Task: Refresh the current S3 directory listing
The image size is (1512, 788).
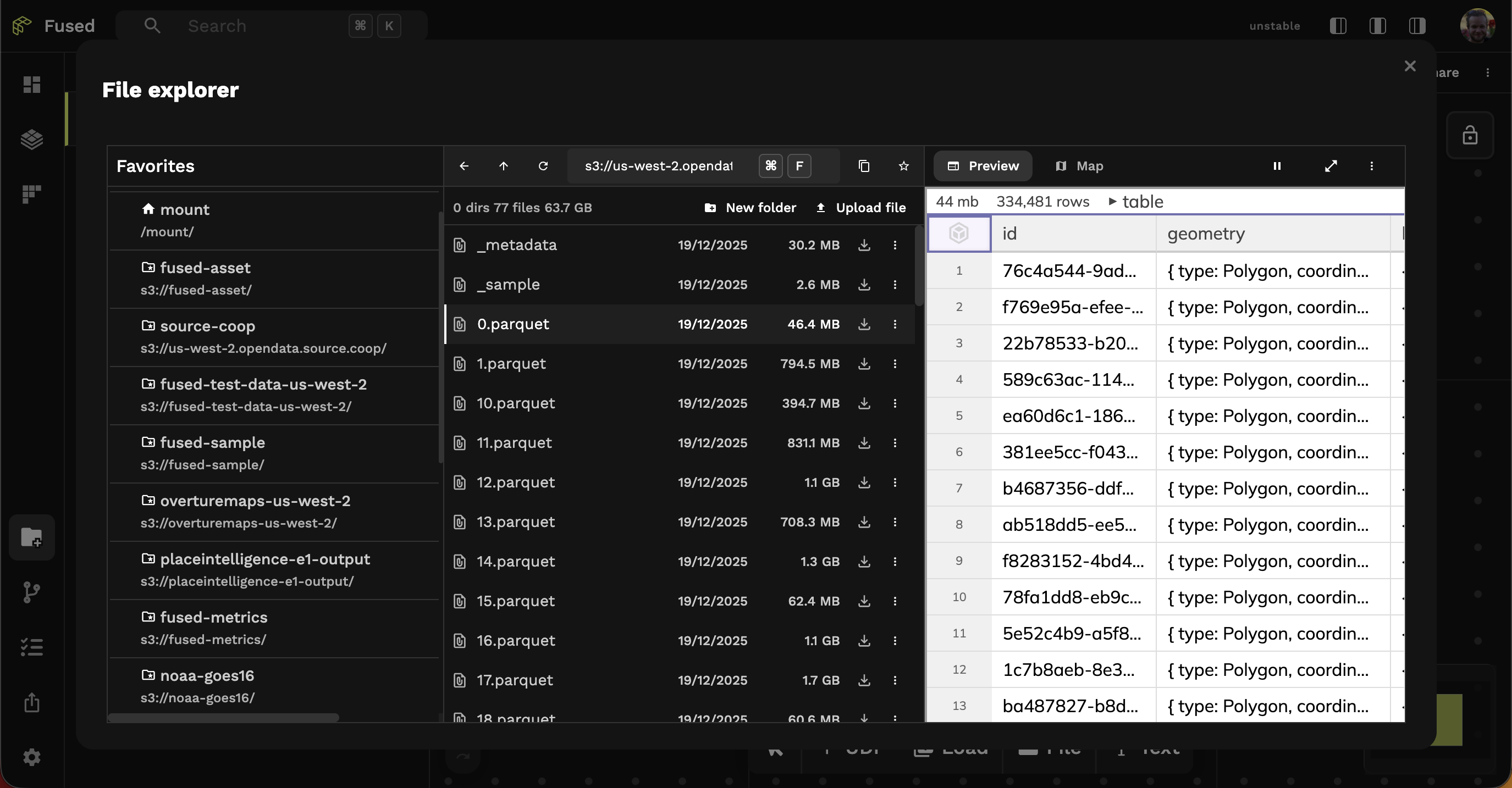Action: pyautogui.click(x=543, y=166)
